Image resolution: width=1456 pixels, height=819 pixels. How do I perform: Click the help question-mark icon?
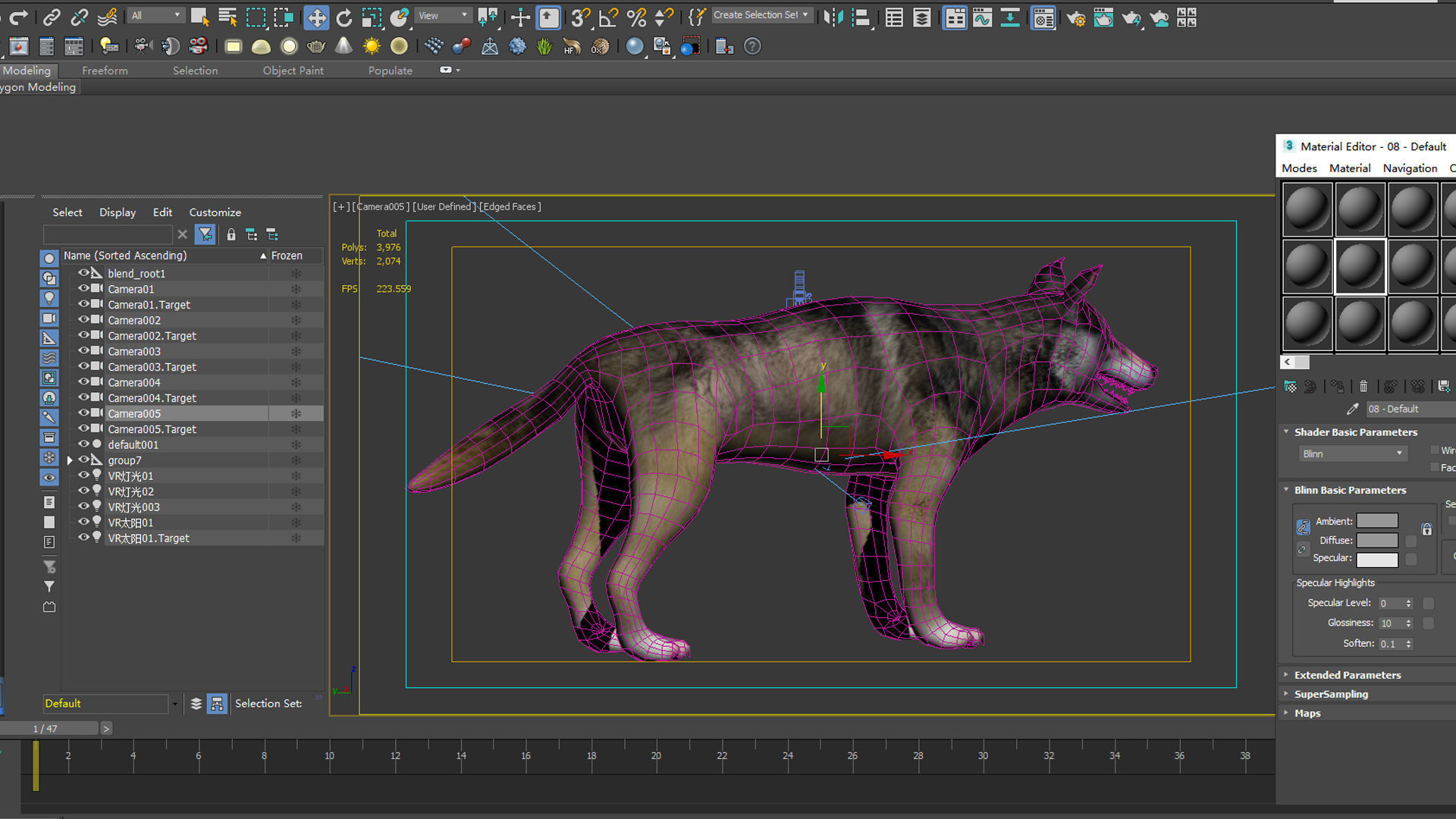(752, 47)
